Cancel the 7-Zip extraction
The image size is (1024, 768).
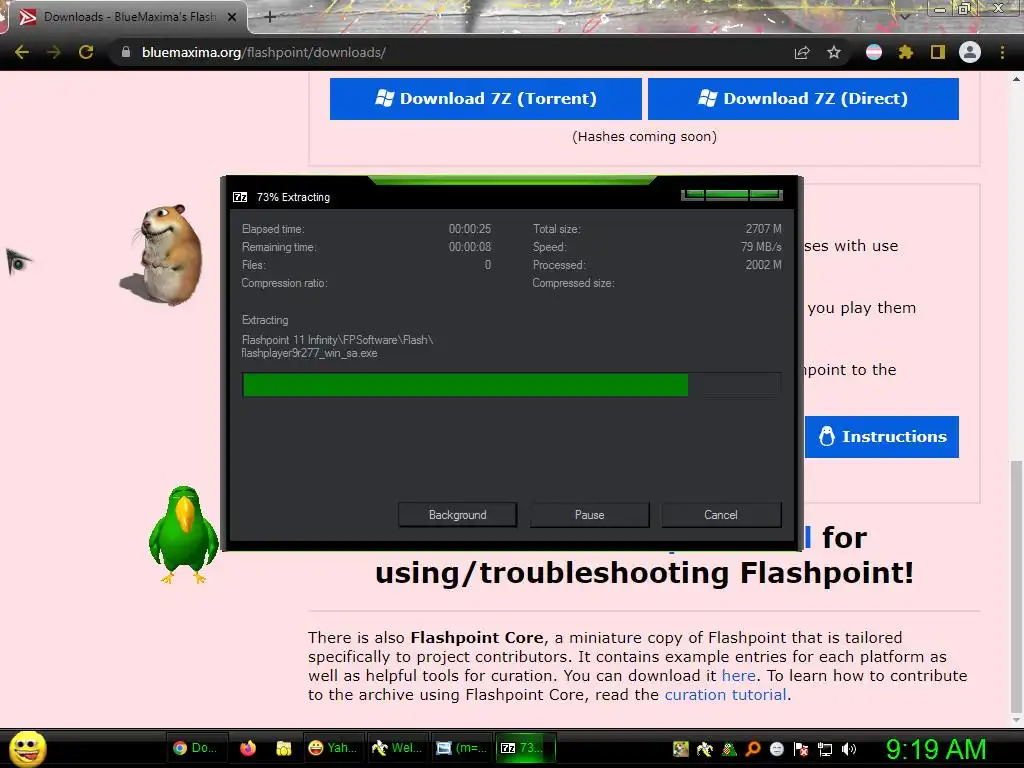tap(721, 515)
